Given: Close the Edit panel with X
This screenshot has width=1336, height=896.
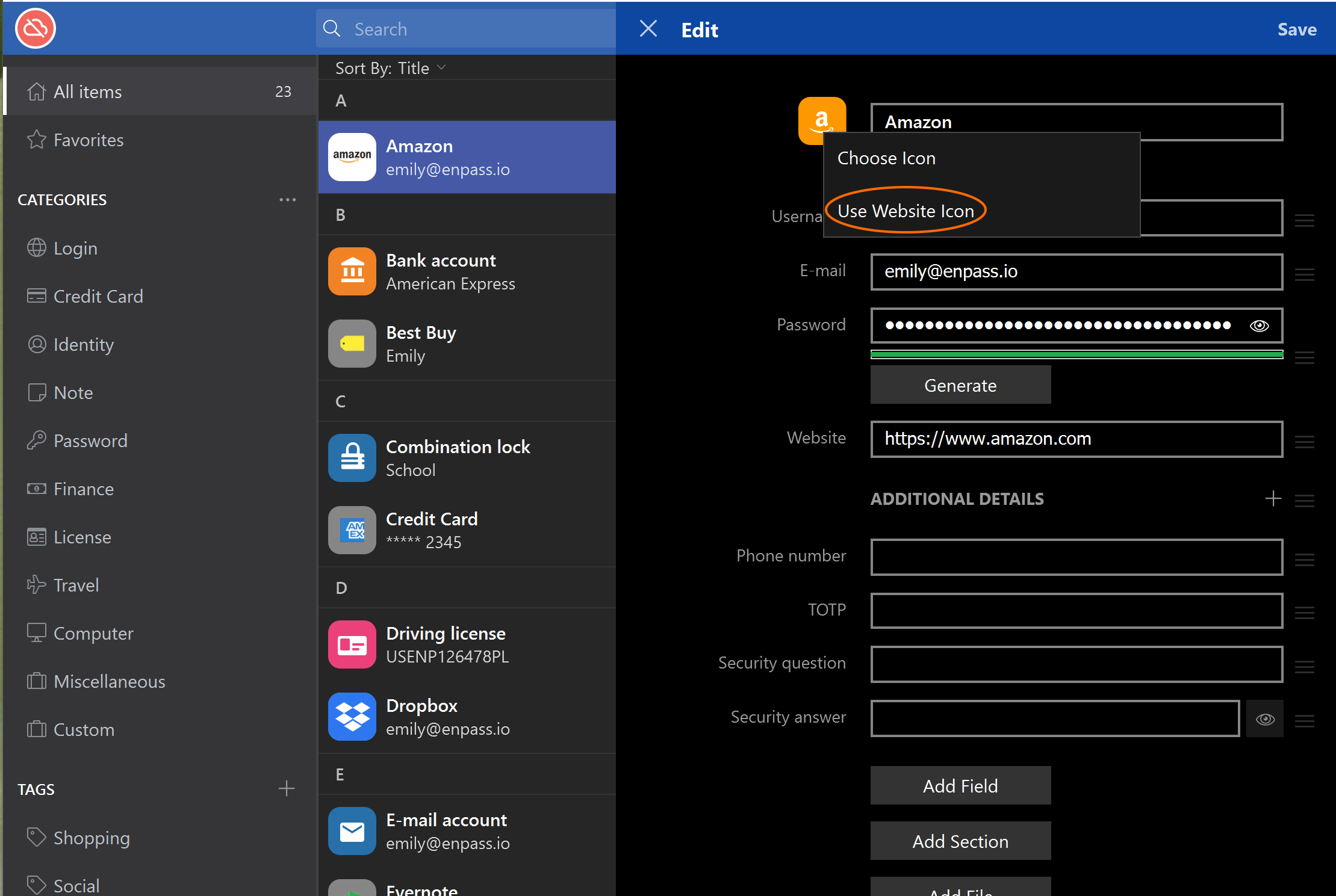Looking at the screenshot, I should click(648, 28).
